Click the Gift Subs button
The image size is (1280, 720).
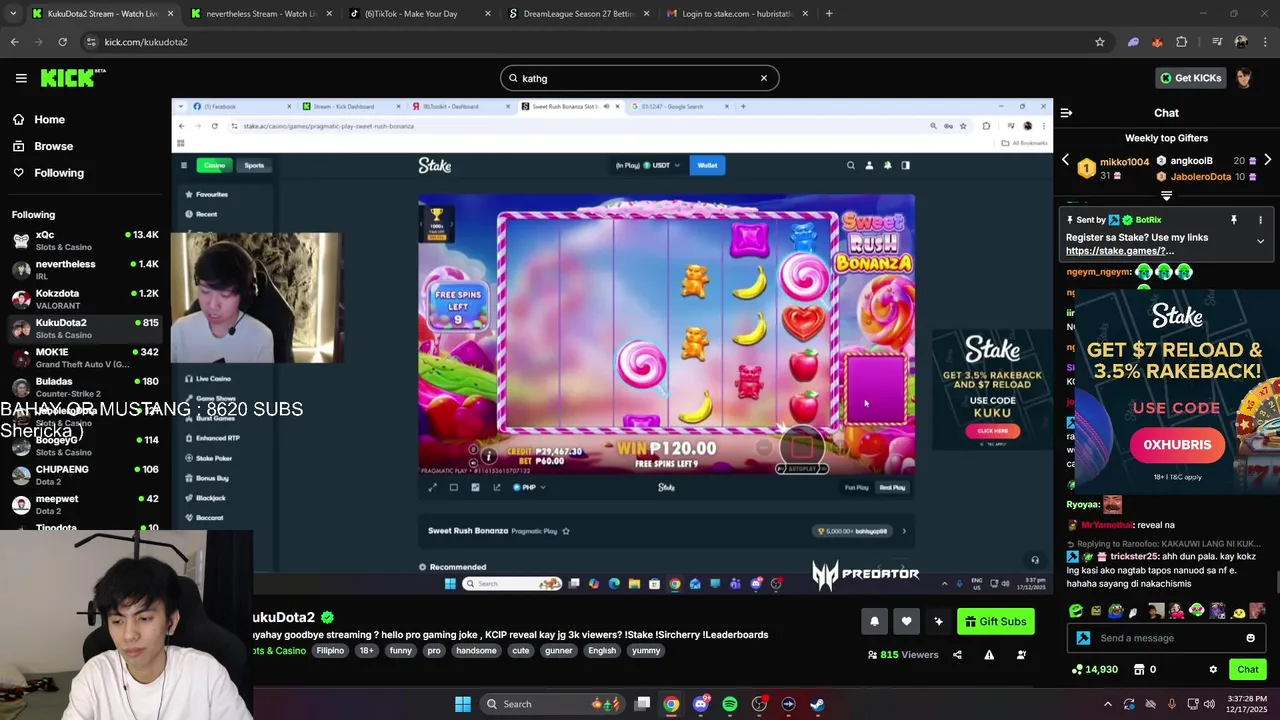(x=995, y=621)
